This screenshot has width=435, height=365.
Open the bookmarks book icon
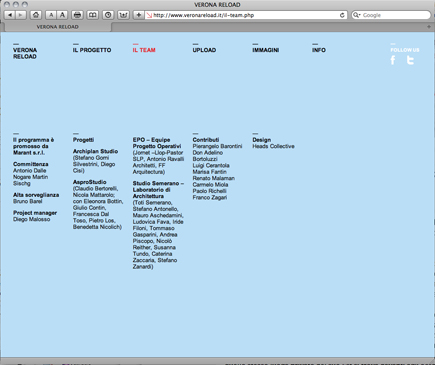point(93,15)
